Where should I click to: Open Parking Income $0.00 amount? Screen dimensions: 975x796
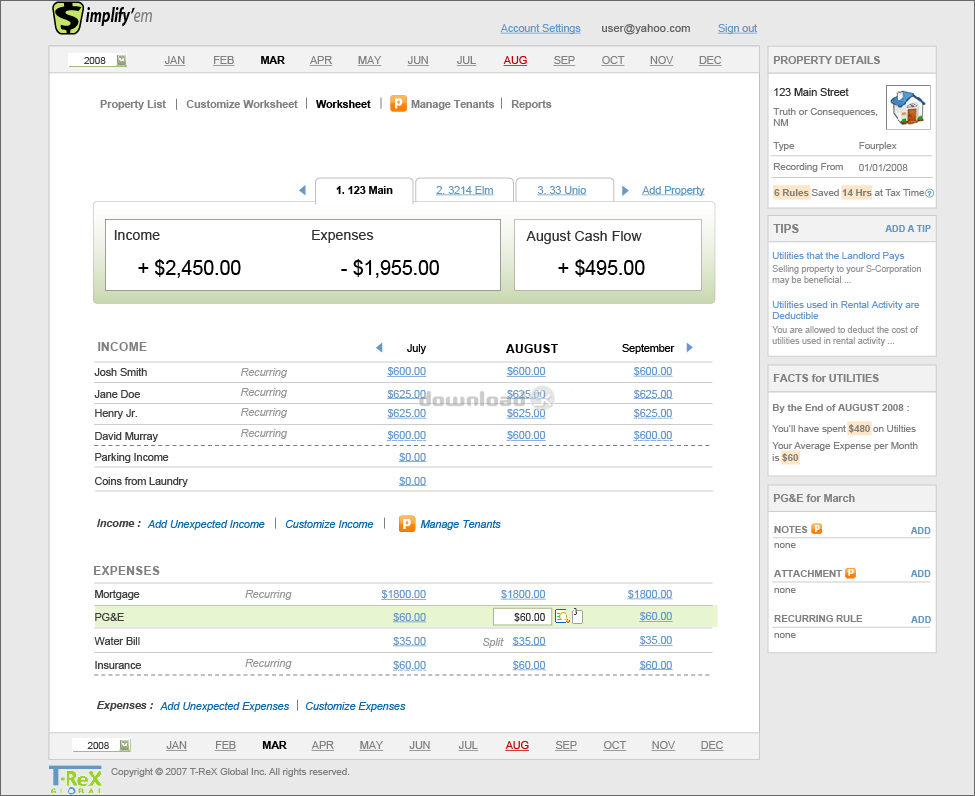[x=412, y=457]
